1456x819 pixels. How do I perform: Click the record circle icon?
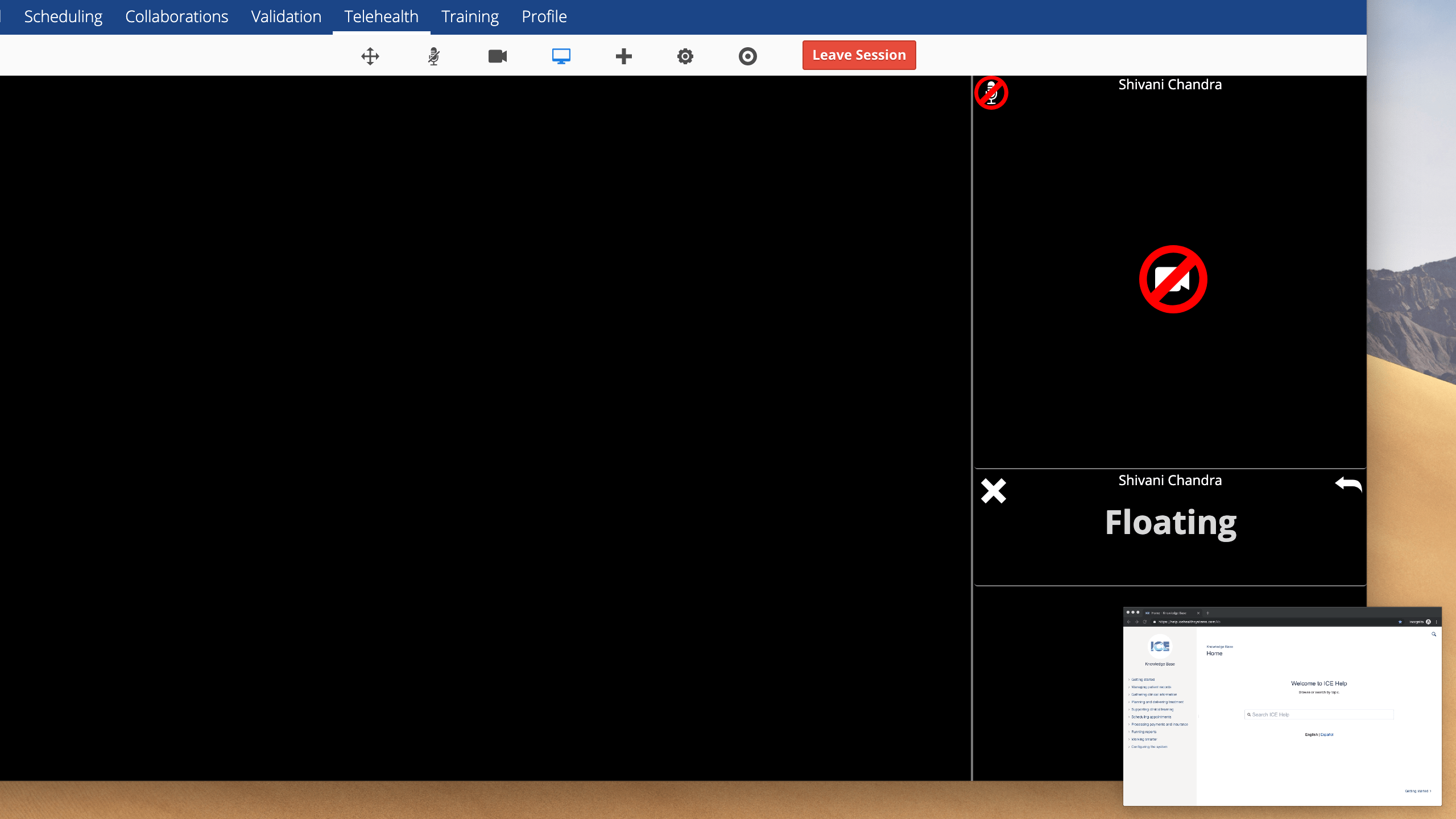748,55
